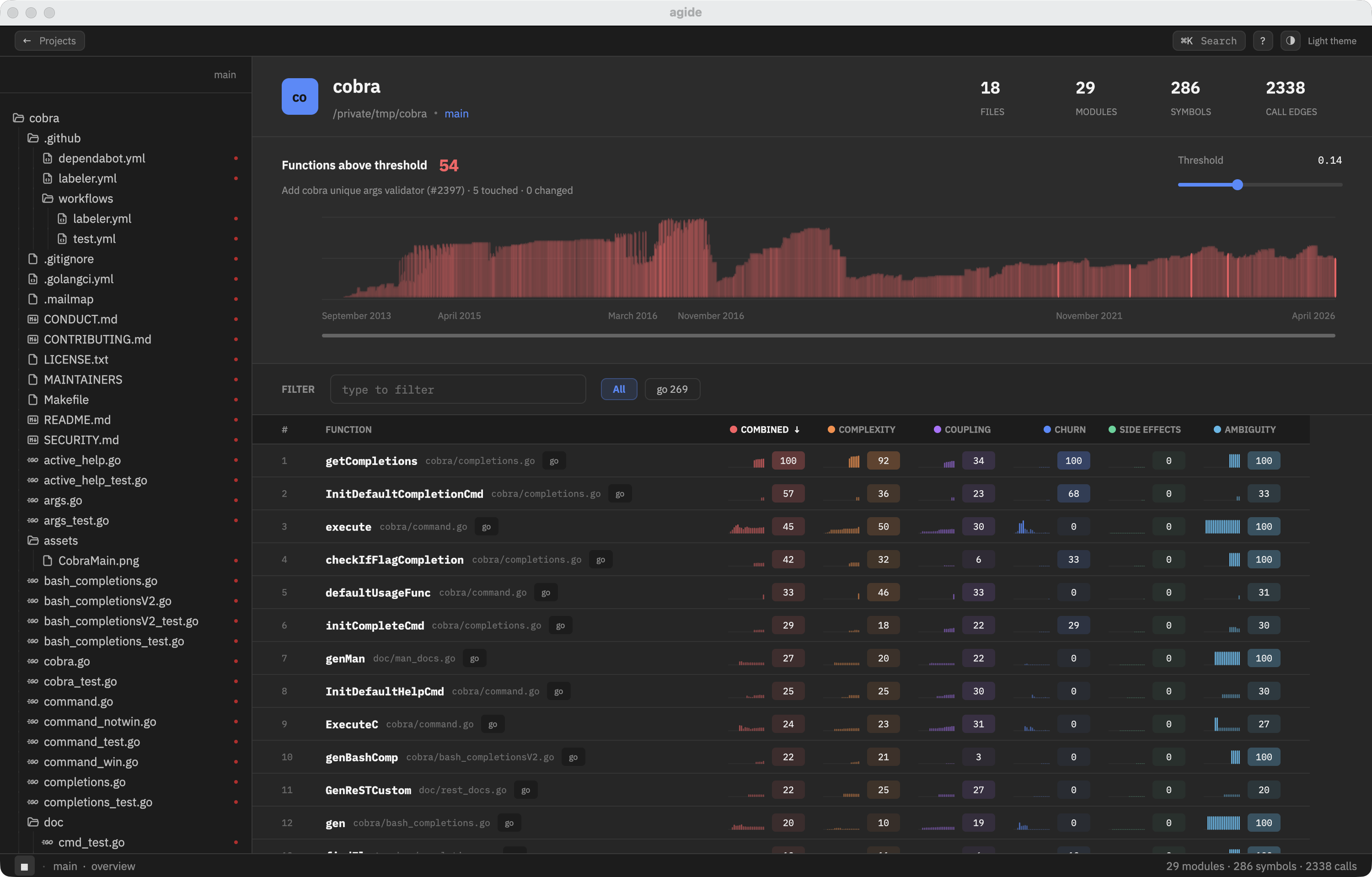Click the CobraMain.png file icon

point(48,561)
